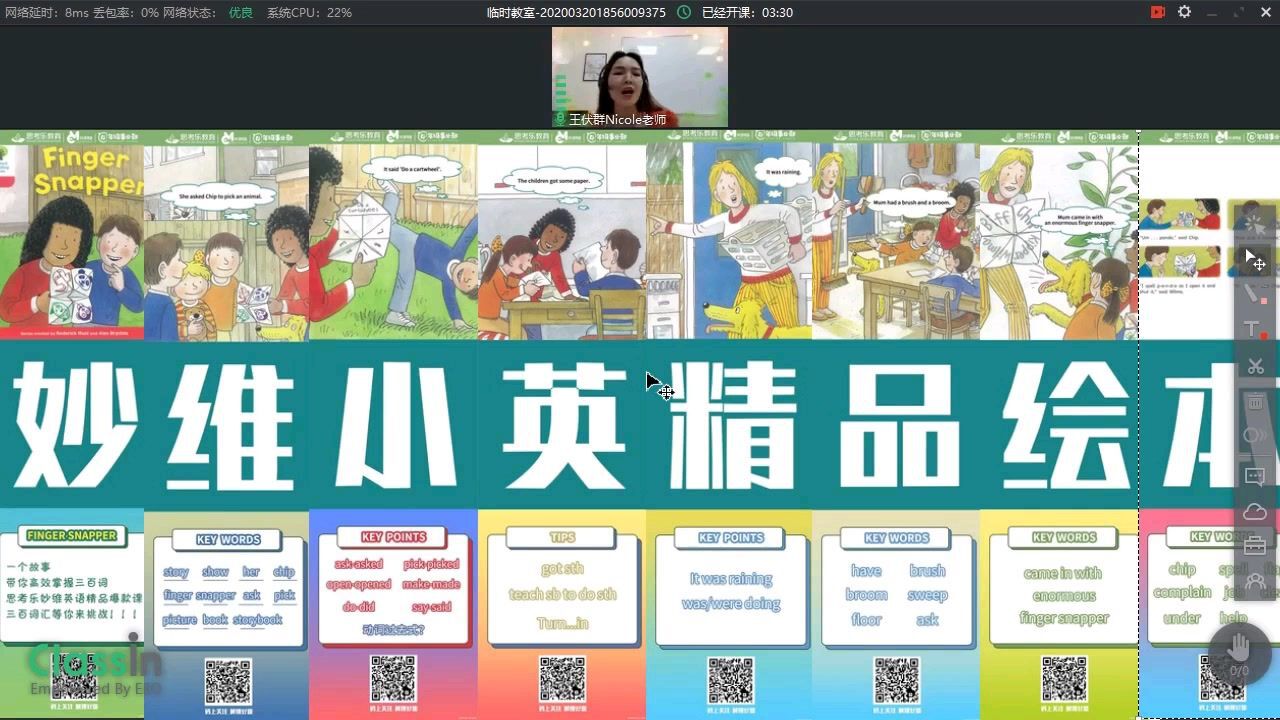Click 'open-opened' in the red card
This screenshot has height=720, width=1280.
359,585
